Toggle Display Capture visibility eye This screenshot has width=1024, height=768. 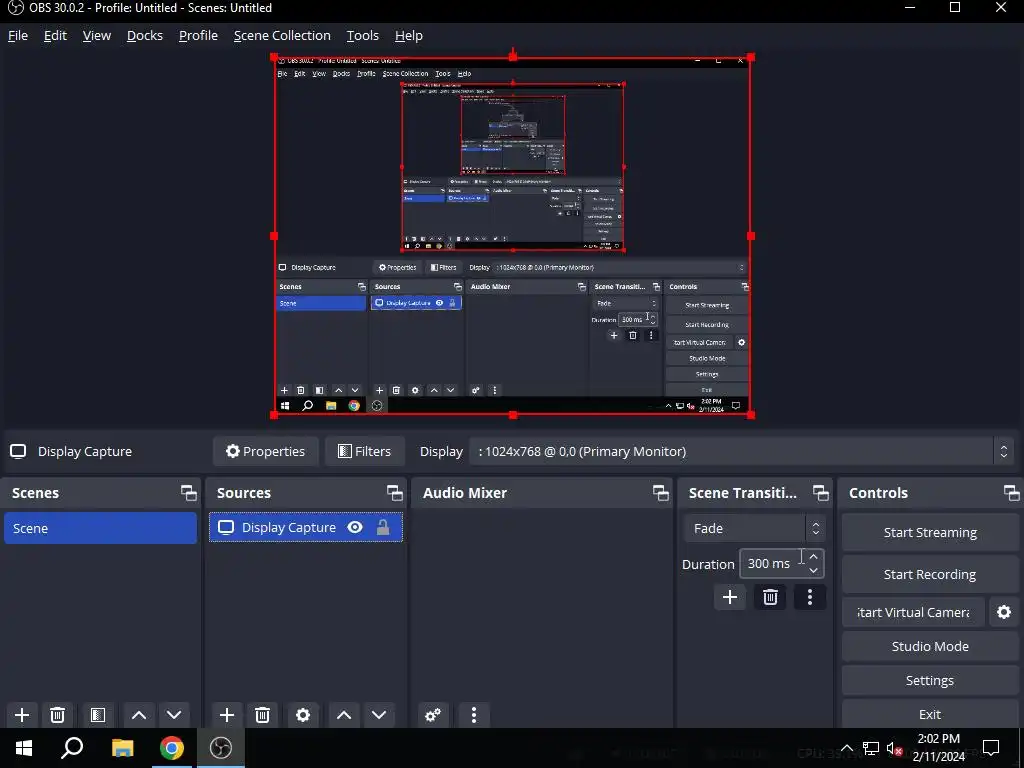(355, 528)
